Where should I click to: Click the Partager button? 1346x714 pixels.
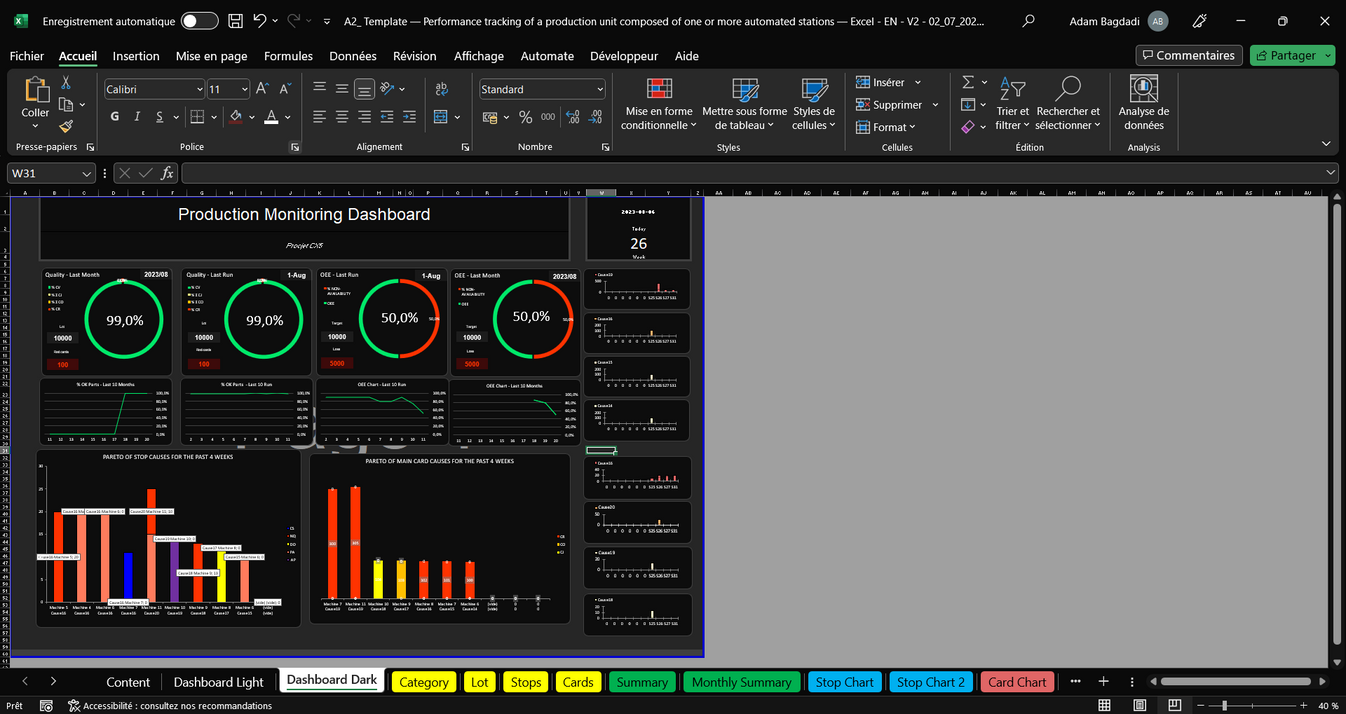[1293, 55]
